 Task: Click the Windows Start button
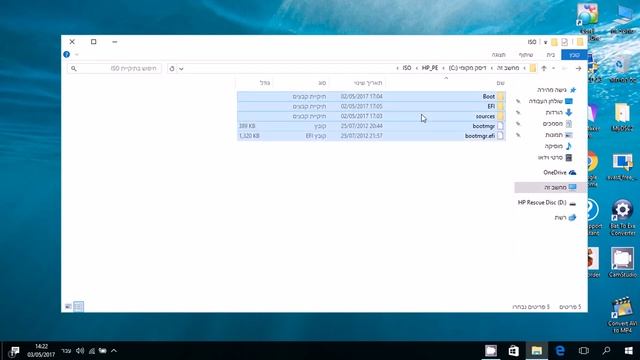tap(629, 351)
